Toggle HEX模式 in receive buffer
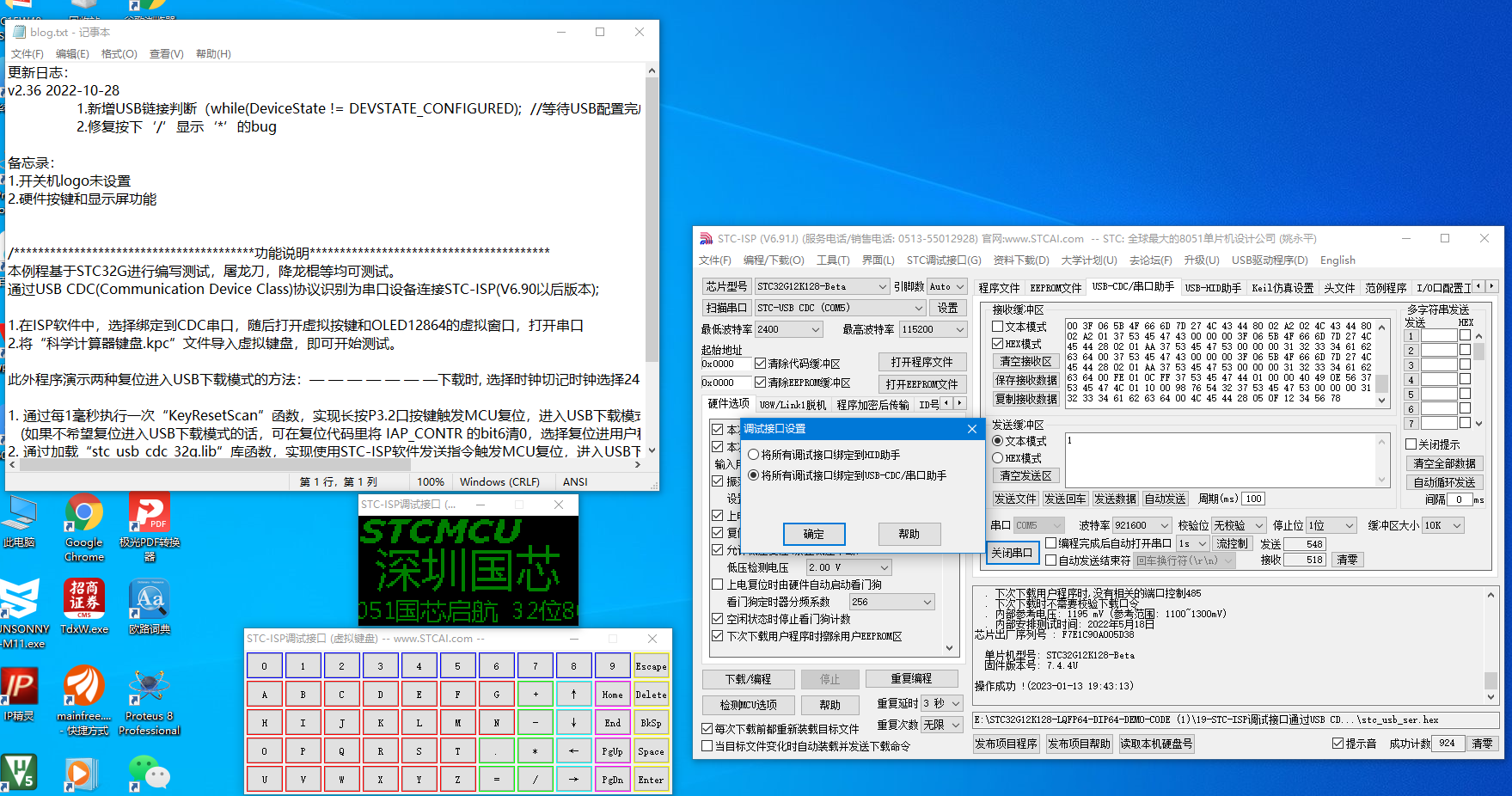1512x796 pixels. [1017, 344]
